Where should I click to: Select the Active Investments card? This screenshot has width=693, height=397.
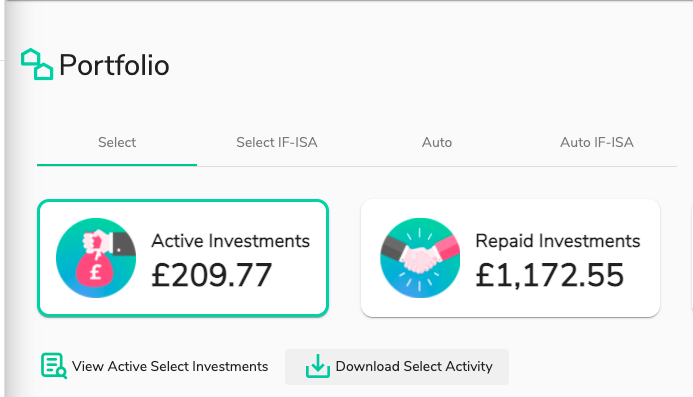(183, 258)
